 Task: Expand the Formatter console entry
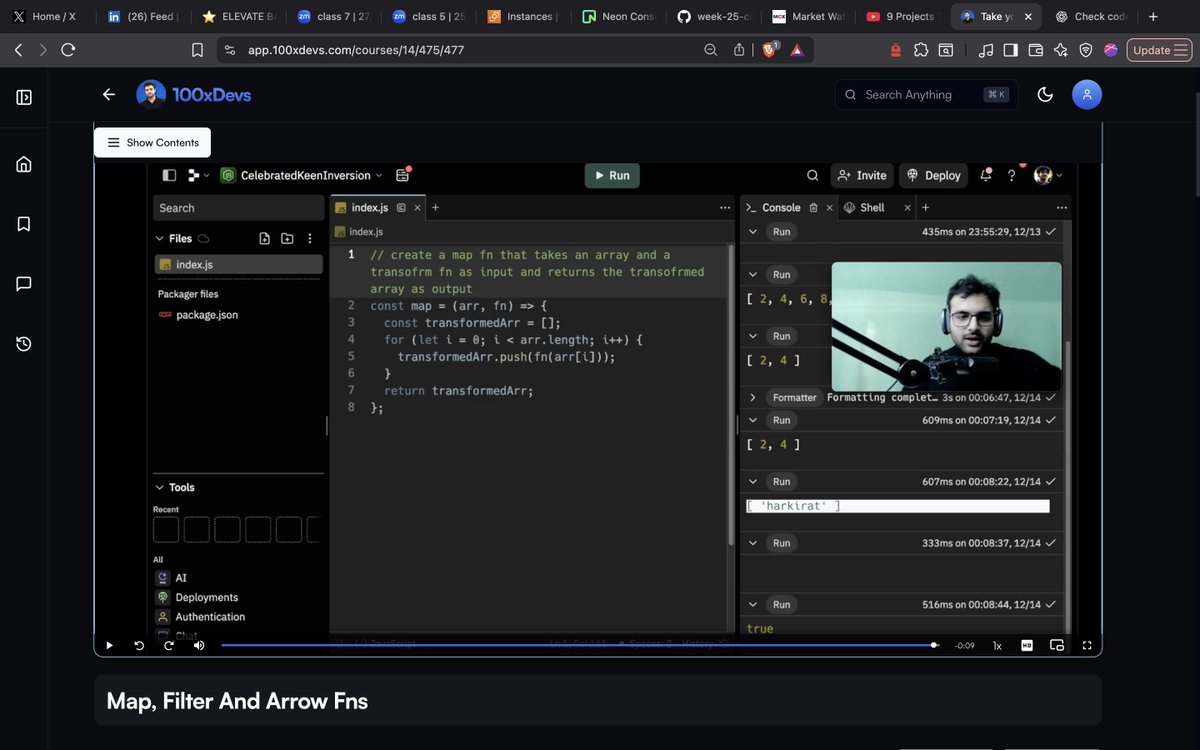(753, 398)
